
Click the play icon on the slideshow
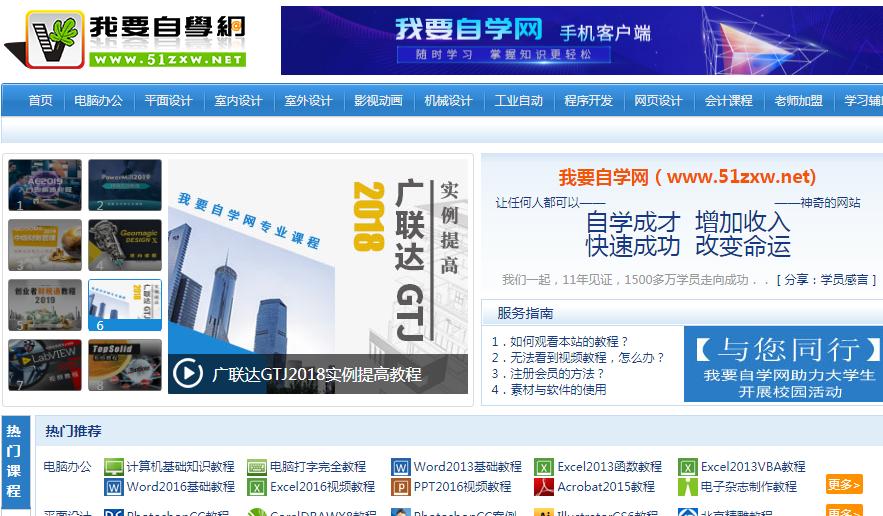(188, 373)
